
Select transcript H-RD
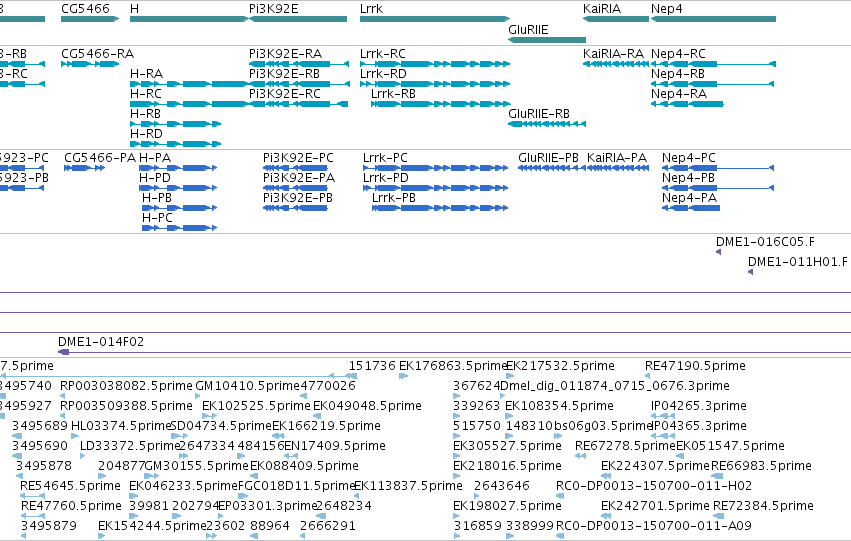175,144
